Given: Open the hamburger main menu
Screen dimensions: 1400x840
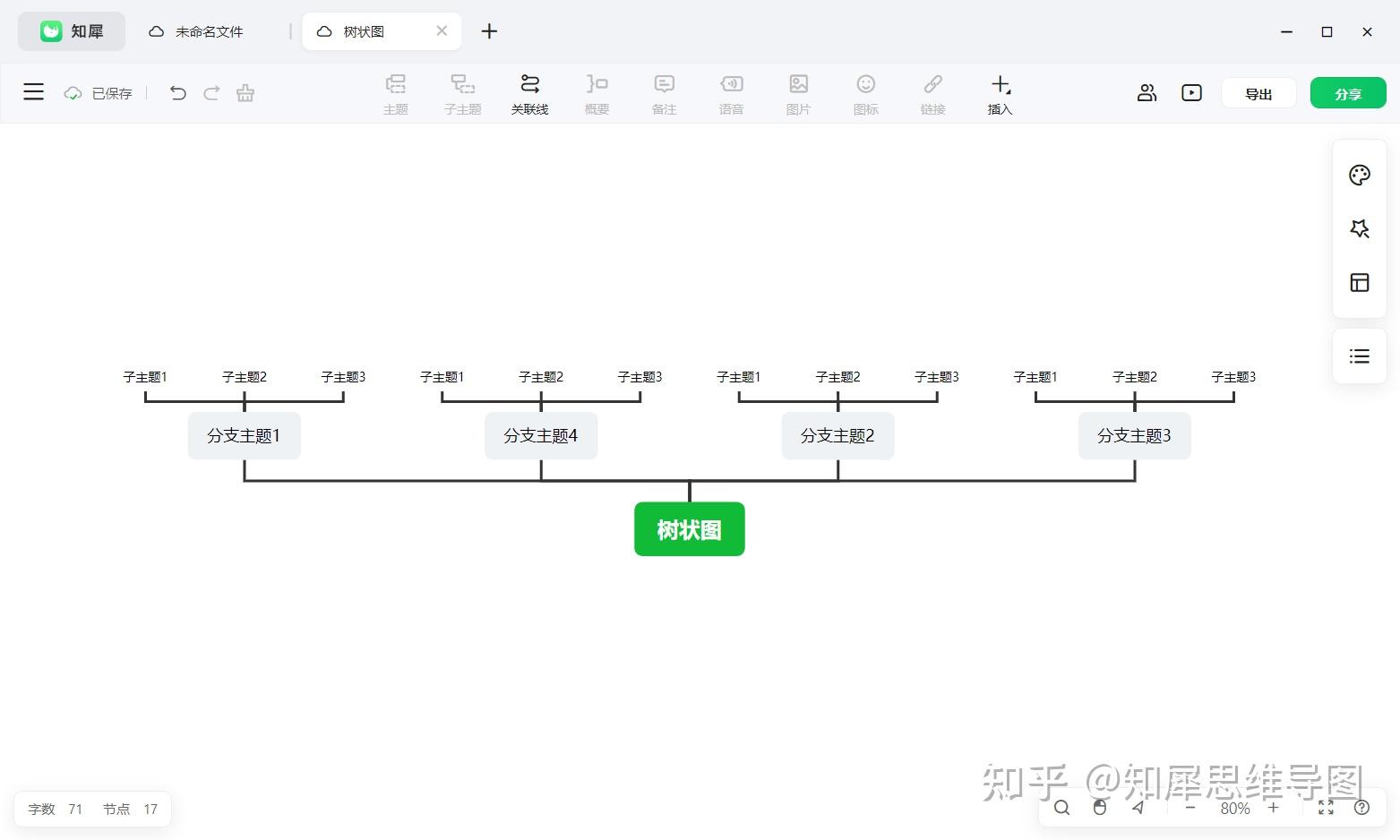Looking at the screenshot, I should [33, 92].
